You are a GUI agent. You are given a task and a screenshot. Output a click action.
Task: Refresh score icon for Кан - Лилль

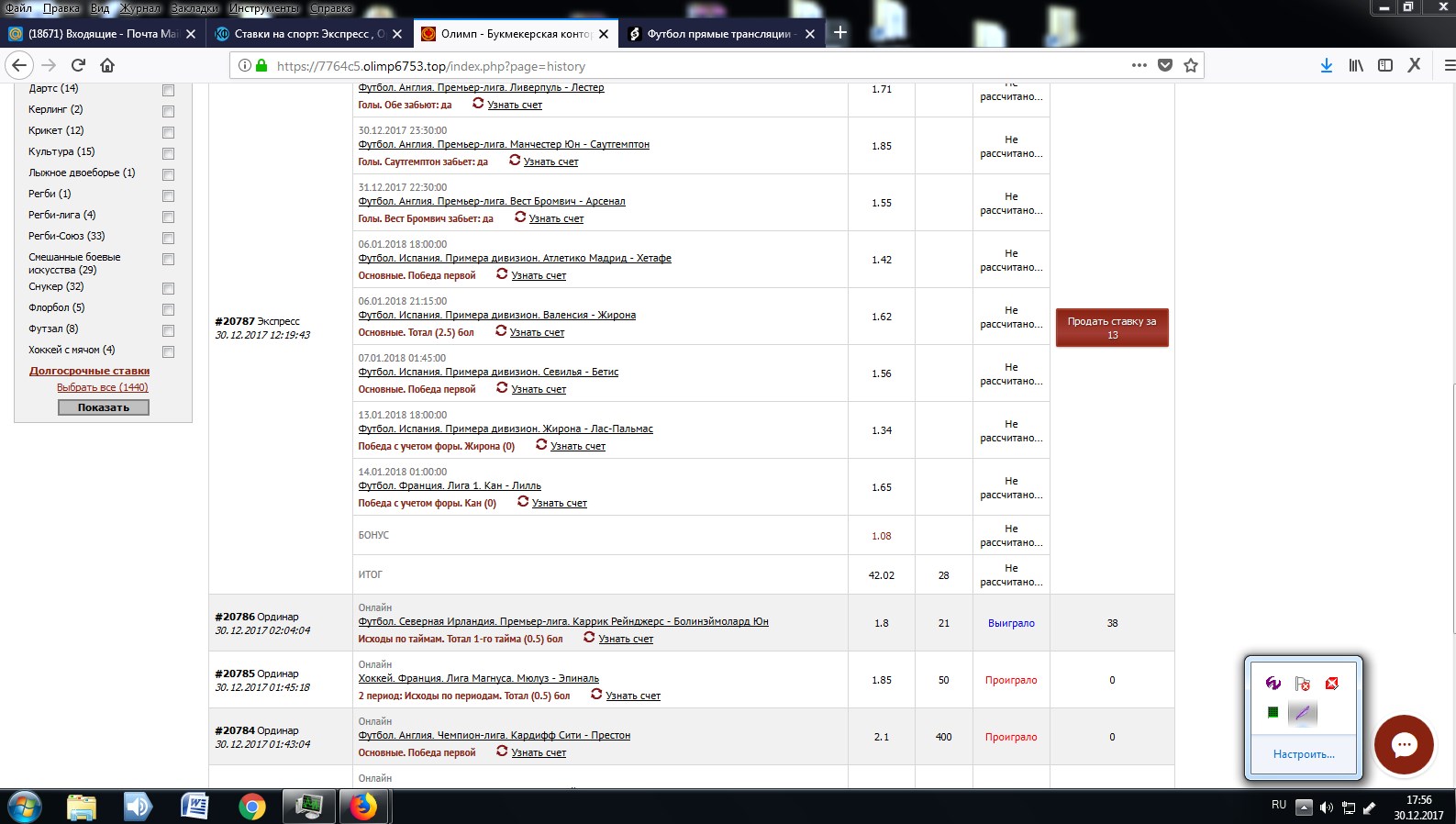click(523, 501)
